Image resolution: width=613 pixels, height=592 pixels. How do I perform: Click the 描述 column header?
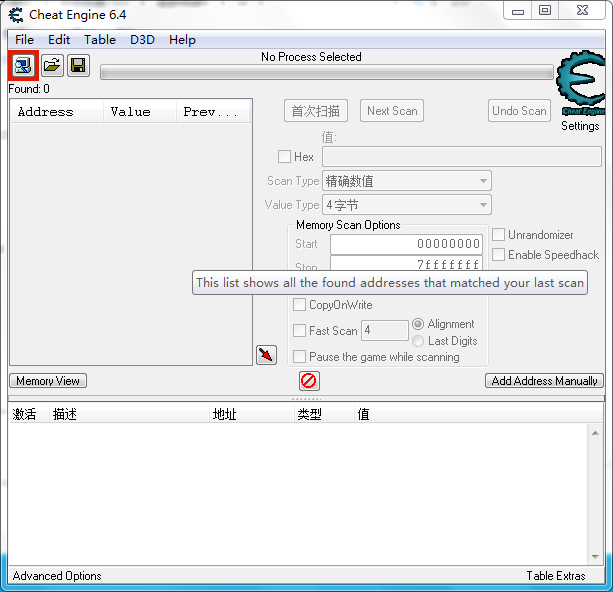129,414
